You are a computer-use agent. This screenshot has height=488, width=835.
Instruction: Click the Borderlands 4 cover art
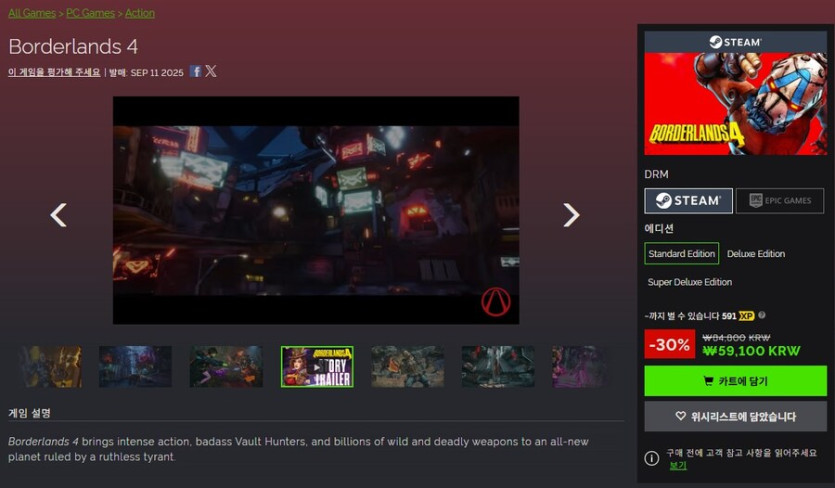click(735, 104)
